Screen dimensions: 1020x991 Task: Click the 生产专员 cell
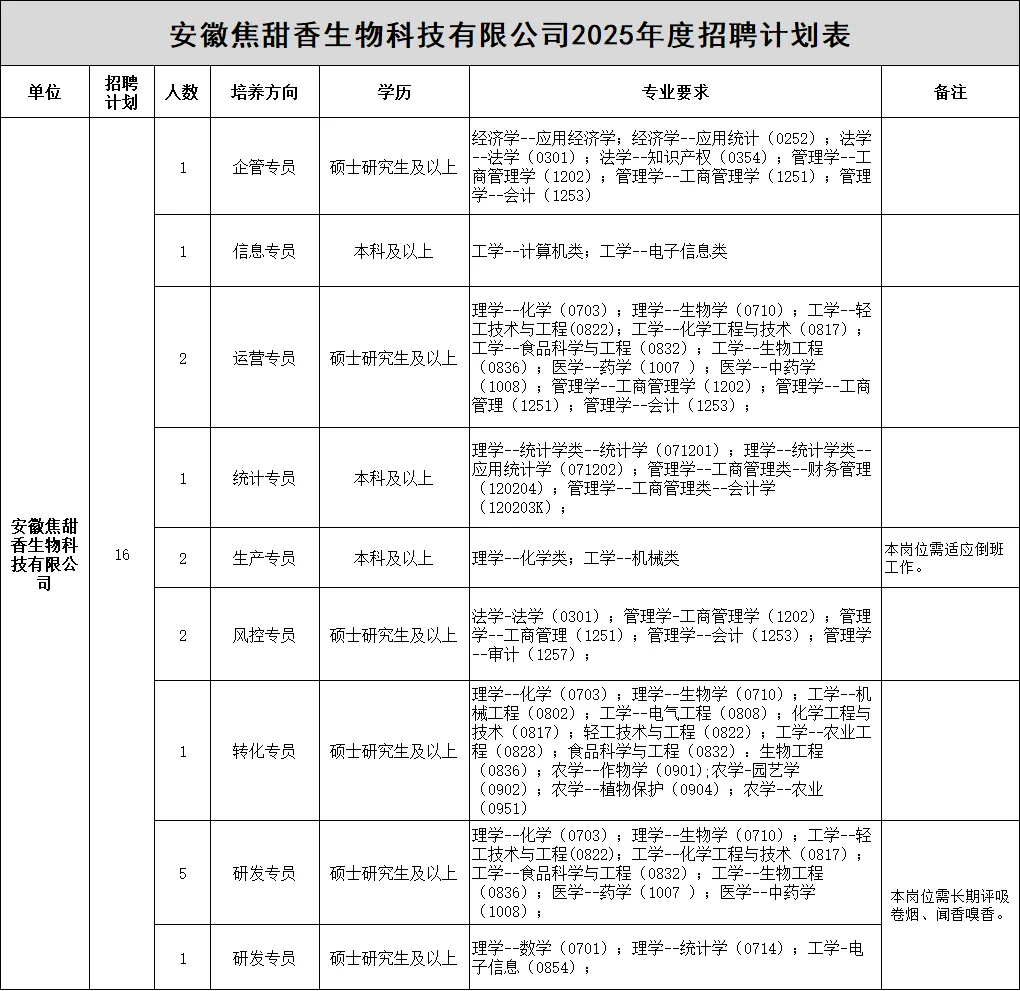coord(264,558)
